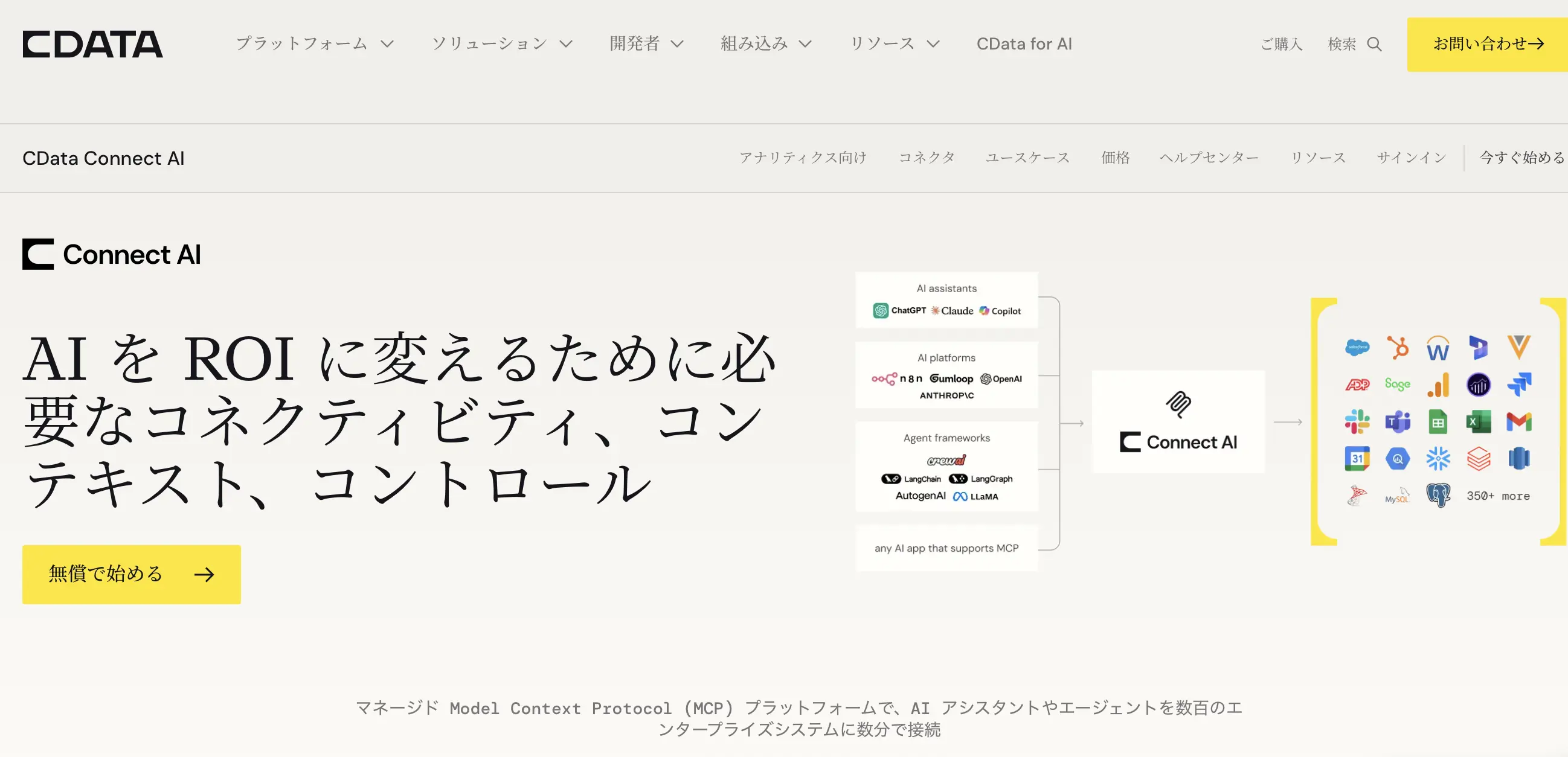Click the Google Sheets icon
The image size is (1568, 757).
[x=1438, y=422]
